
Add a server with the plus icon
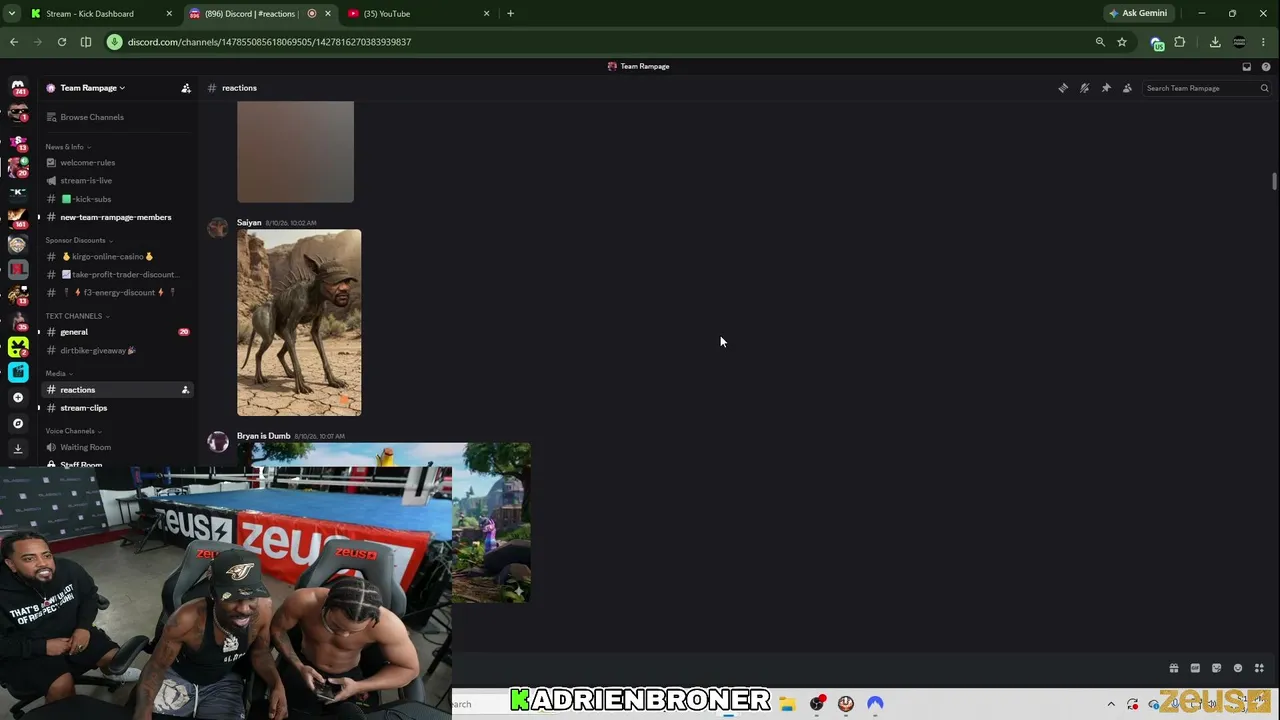[18, 397]
